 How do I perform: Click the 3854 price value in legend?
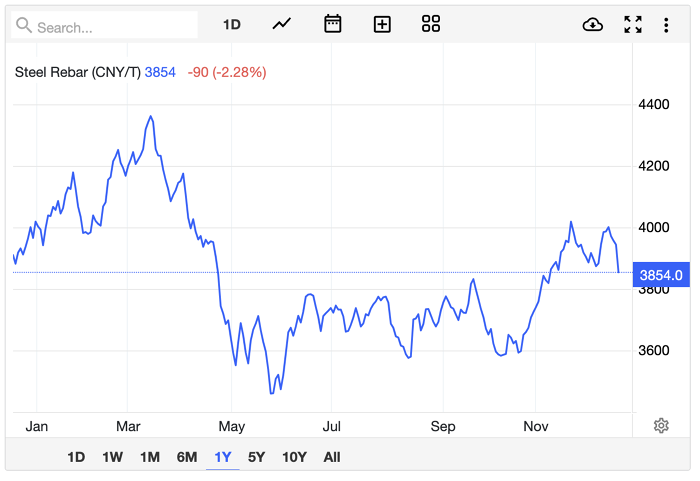(160, 72)
